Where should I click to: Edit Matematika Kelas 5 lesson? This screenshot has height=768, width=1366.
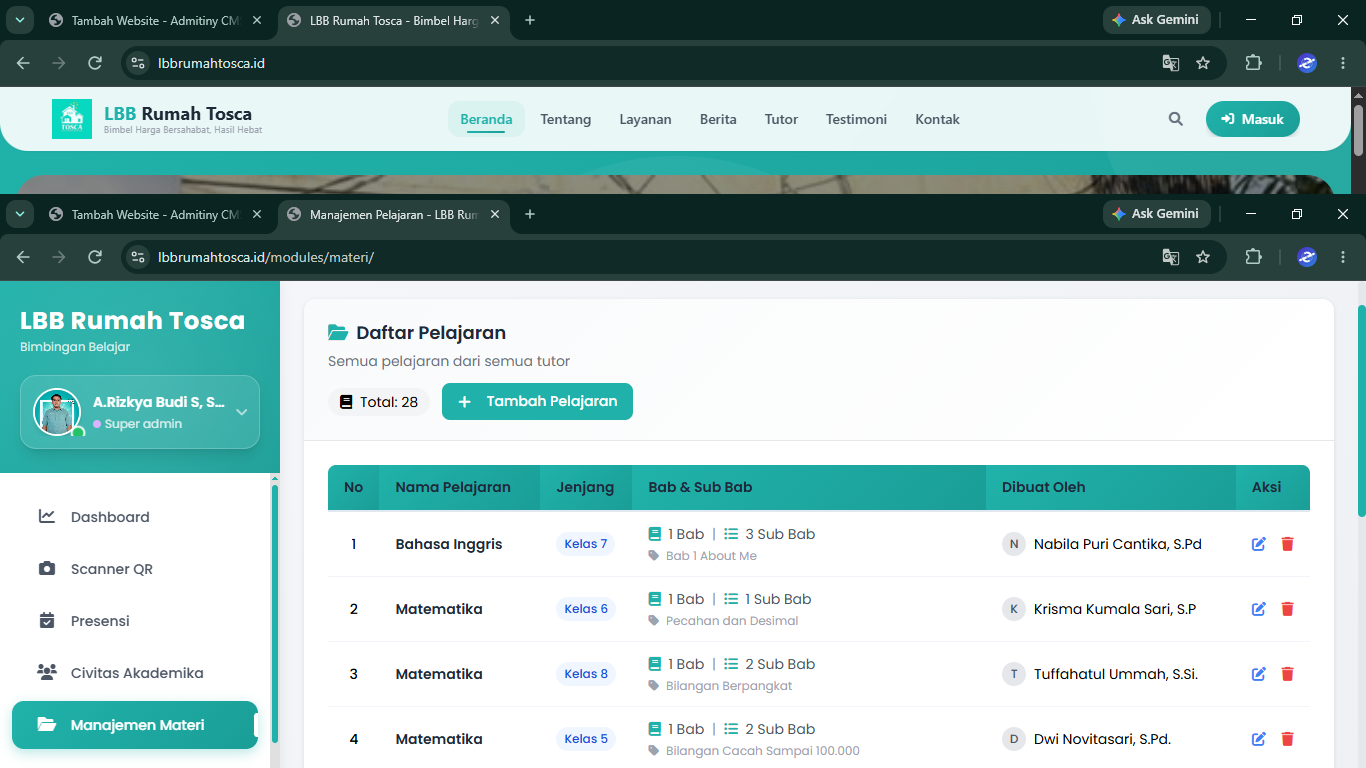(x=1259, y=739)
